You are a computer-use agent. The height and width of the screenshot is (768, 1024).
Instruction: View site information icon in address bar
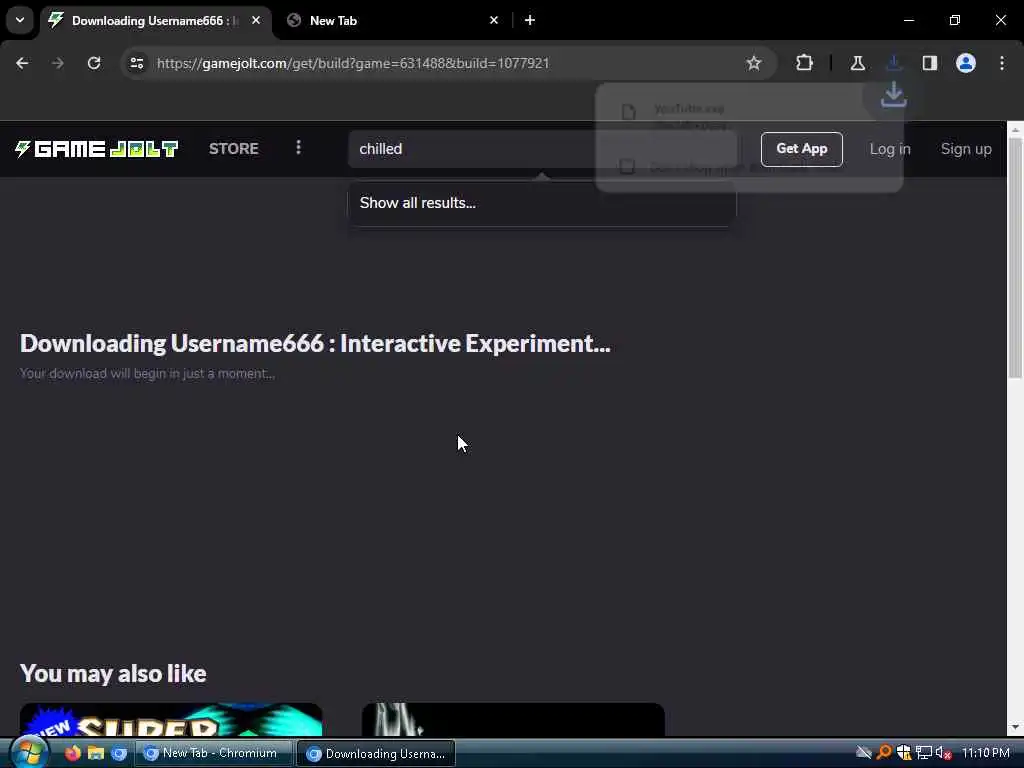[x=136, y=63]
